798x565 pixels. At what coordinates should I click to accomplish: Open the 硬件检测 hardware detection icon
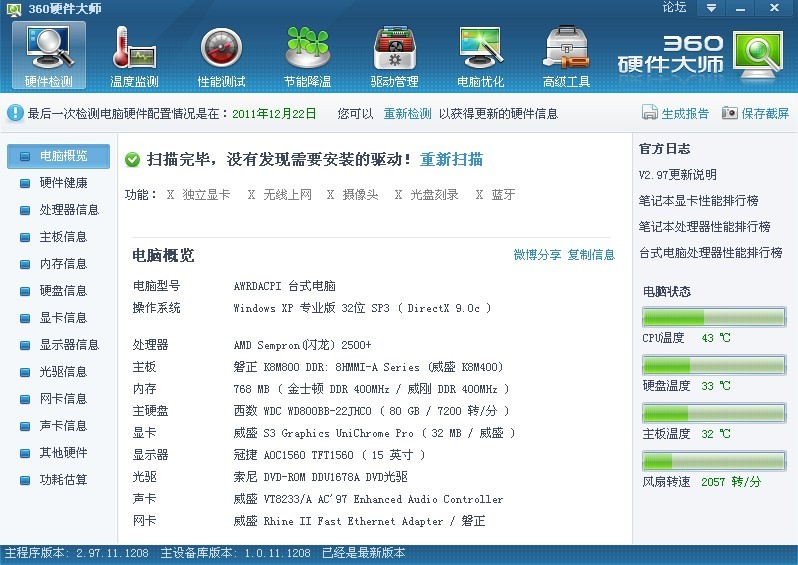[49, 55]
